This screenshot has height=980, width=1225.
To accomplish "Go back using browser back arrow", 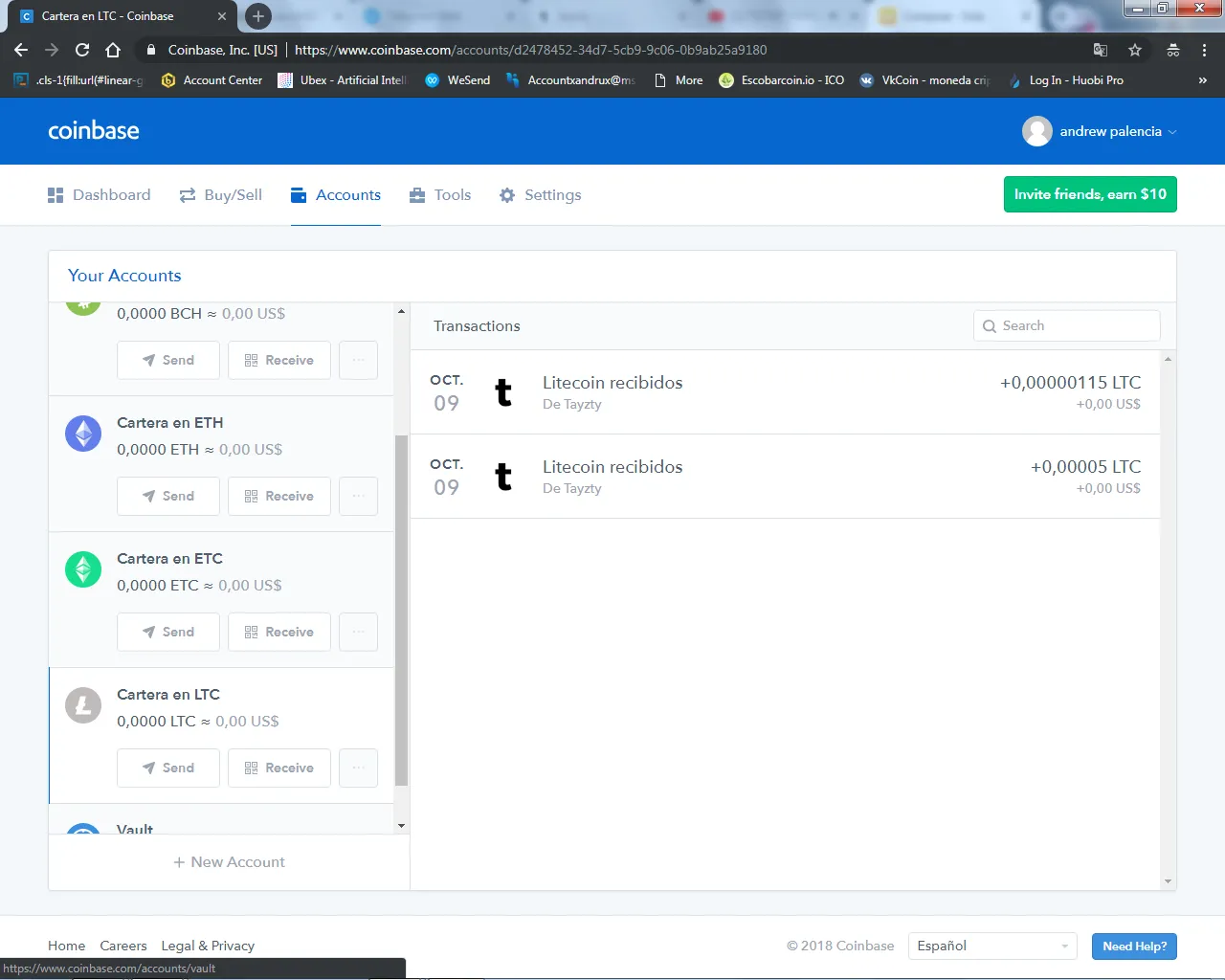I will tap(21, 50).
